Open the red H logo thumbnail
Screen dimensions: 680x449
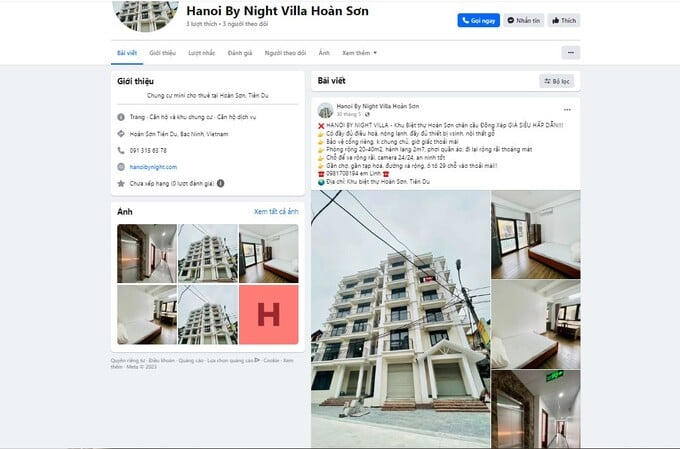pyautogui.click(x=268, y=315)
